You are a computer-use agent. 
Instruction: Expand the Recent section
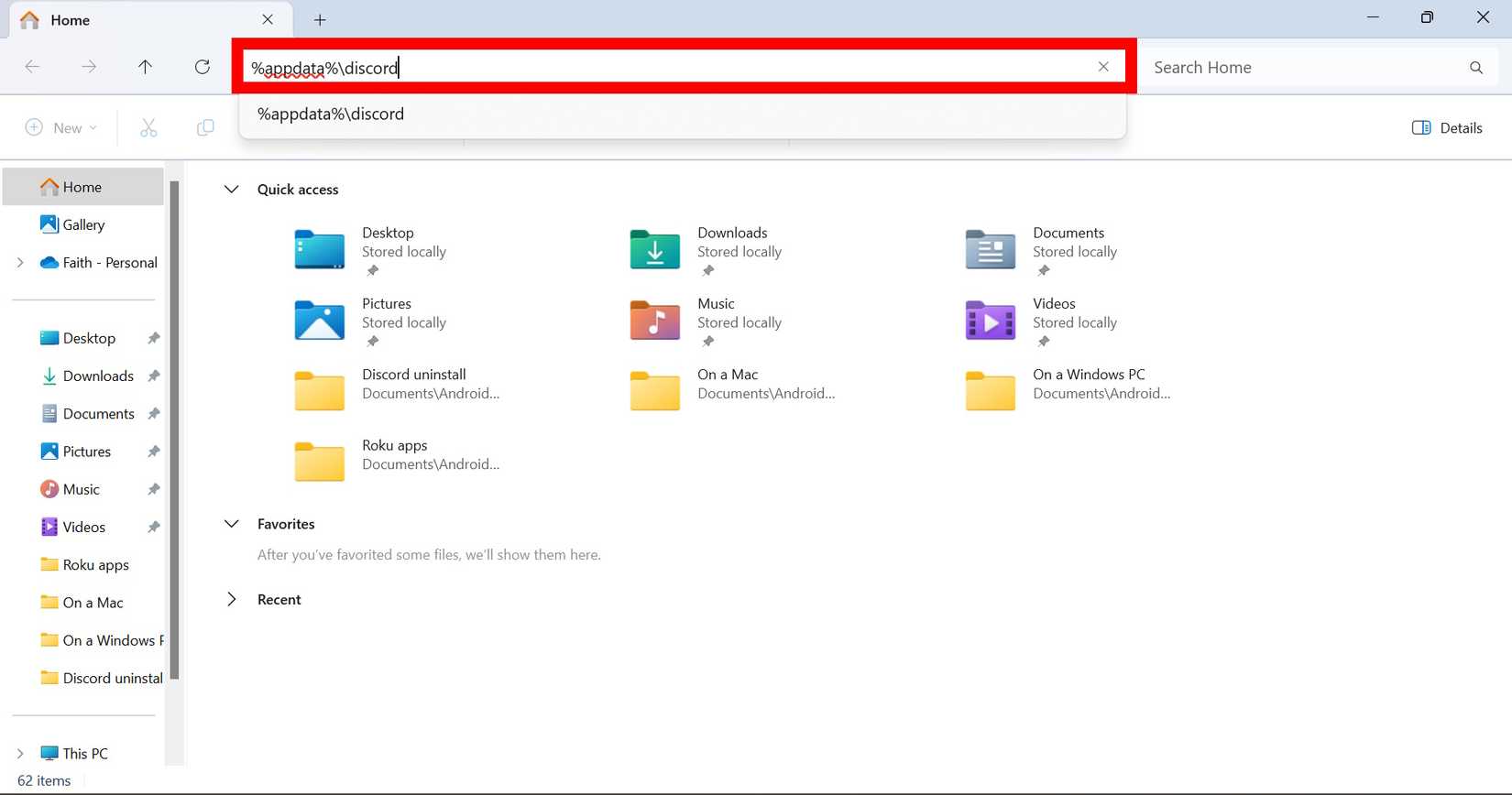point(232,599)
